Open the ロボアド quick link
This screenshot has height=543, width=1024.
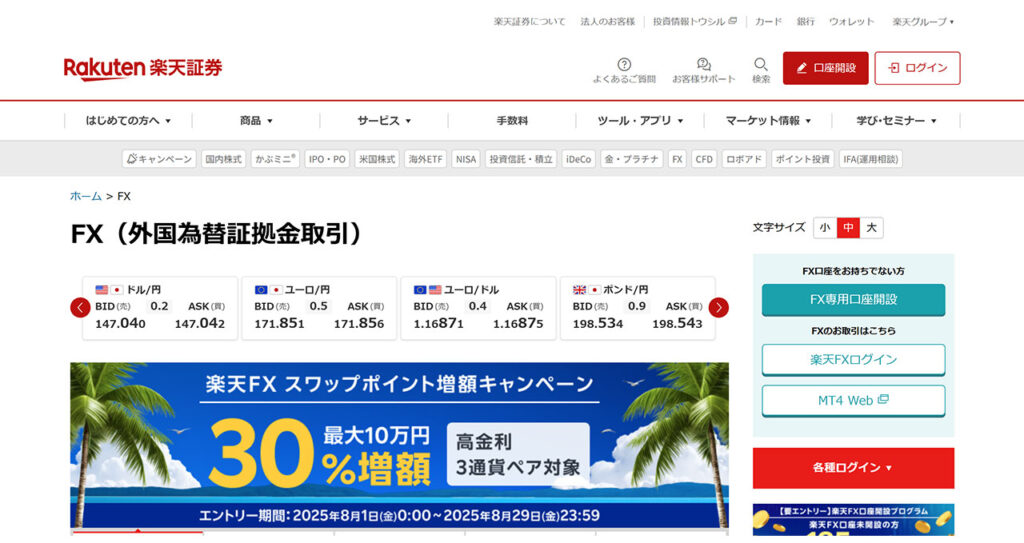click(x=744, y=159)
